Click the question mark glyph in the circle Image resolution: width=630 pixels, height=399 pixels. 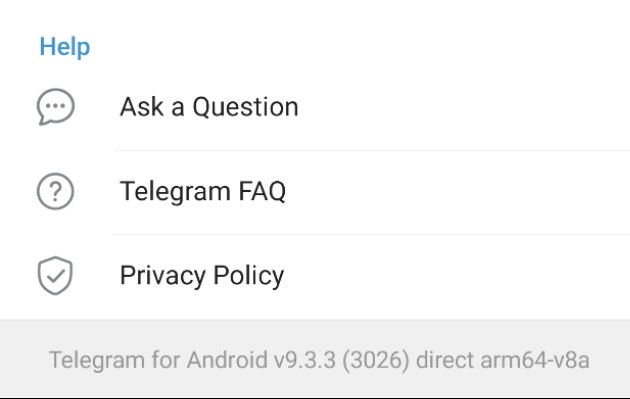click(x=56, y=191)
